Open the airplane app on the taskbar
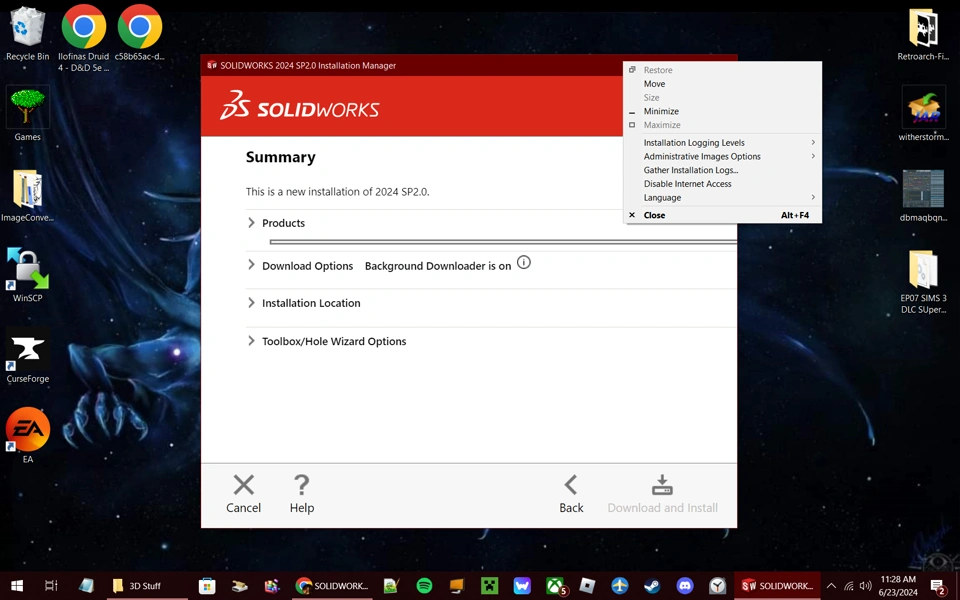Image resolution: width=960 pixels, height=600 pixels. pos(620,586)
